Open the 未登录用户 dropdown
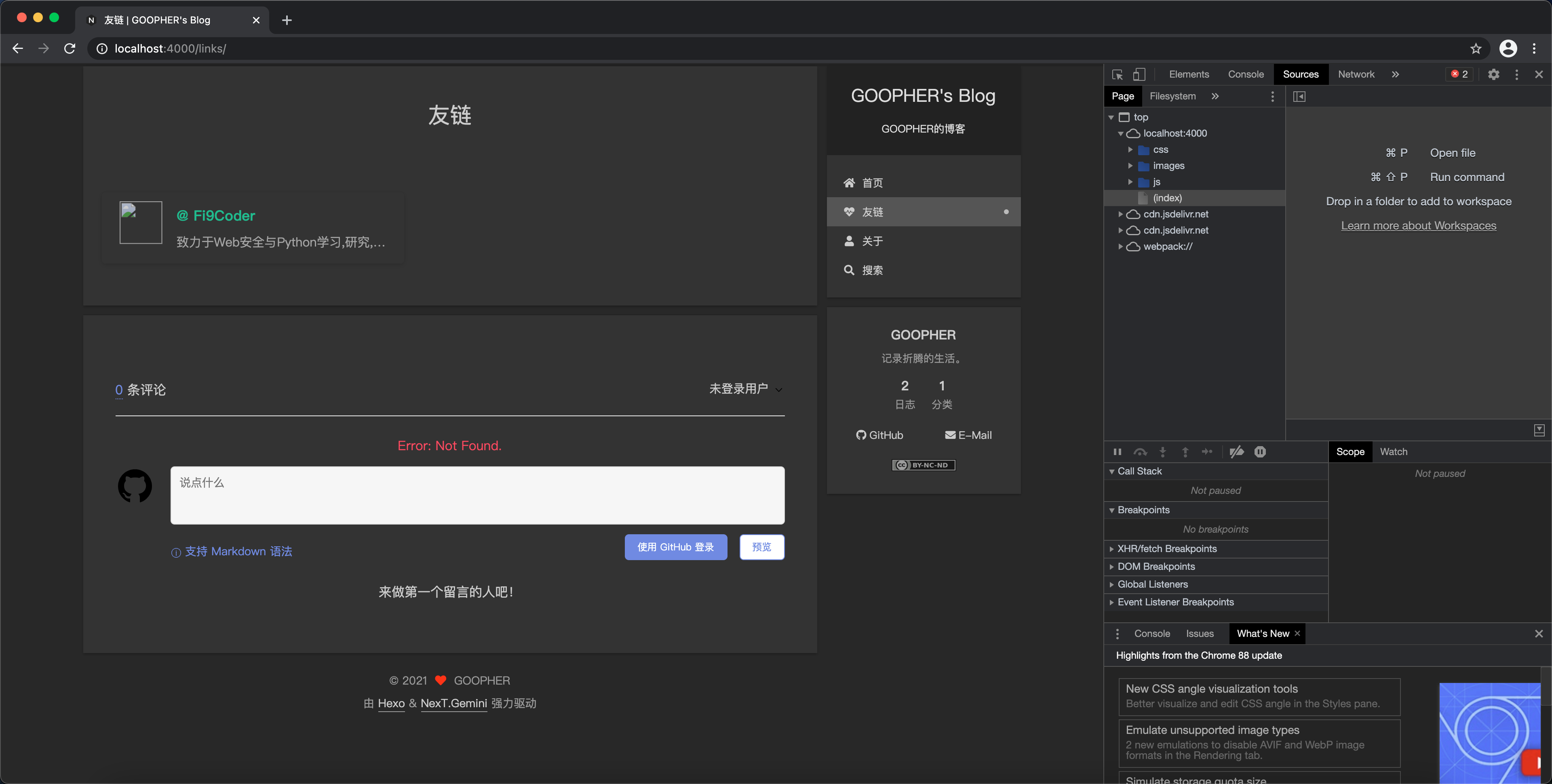The height and width of the screenshot is (784, 1552). [x=746, y=389]
